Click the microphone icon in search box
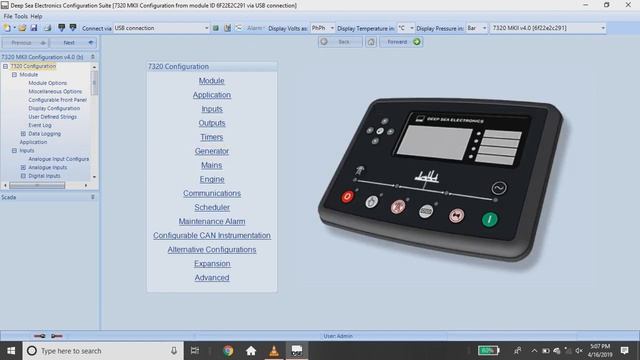Viewport: 640px width, 360px height. (x=174, y=351)
